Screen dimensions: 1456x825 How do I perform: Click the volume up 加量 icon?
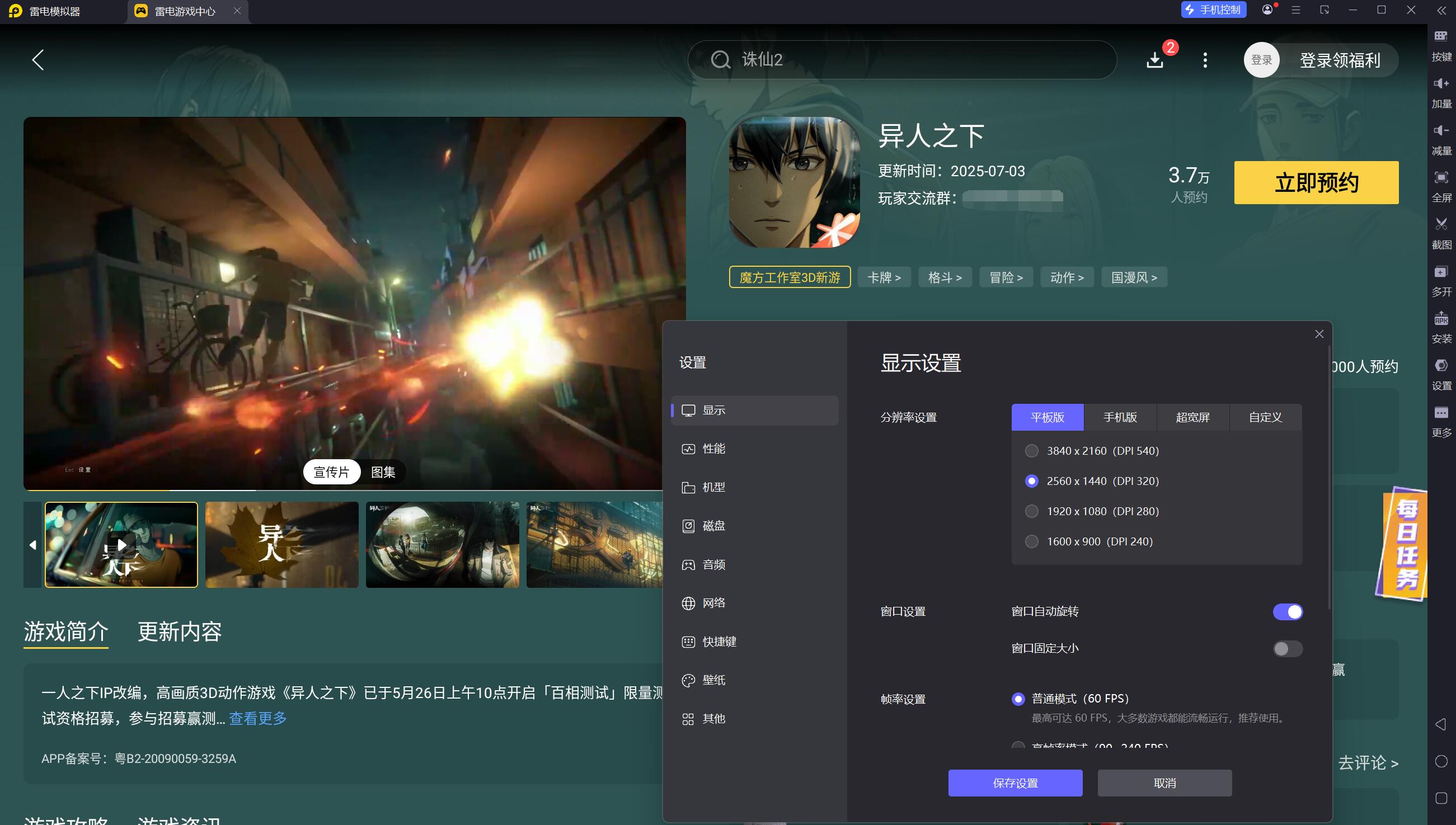[x=1441, y=84]
